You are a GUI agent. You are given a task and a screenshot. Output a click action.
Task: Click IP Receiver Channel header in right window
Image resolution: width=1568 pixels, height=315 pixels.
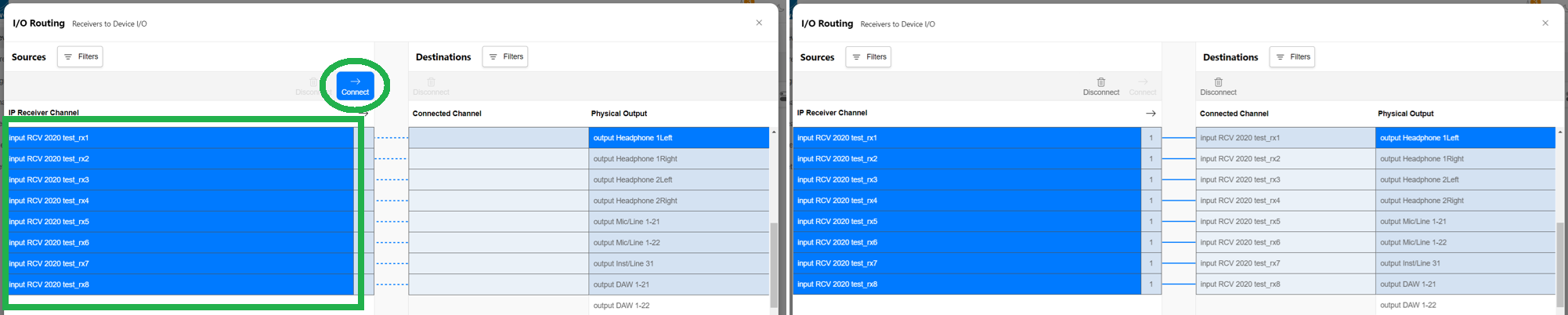tap(832, 113)
